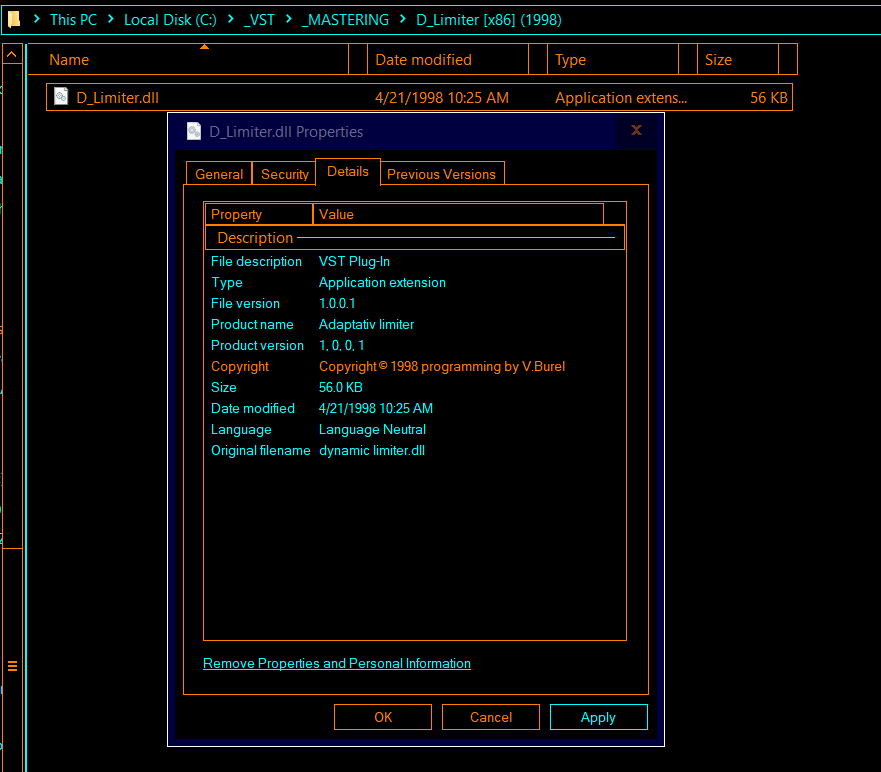Click the Apply button
Image resolution: width=881 pixels, height=772 pixels.
pos(598,717)
